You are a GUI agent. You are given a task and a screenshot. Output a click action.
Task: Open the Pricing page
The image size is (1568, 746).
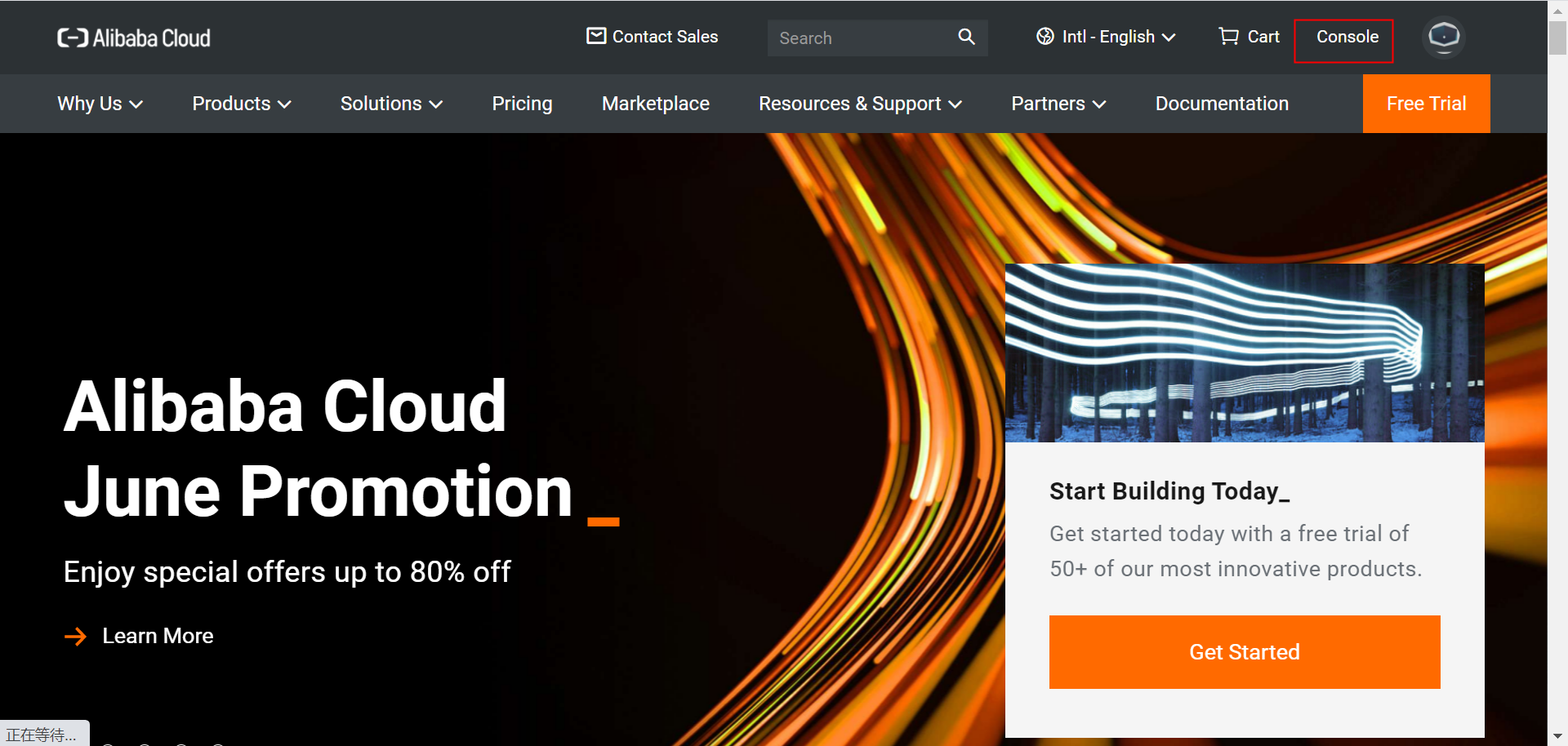pyautogui.click(x=522, y=104)
